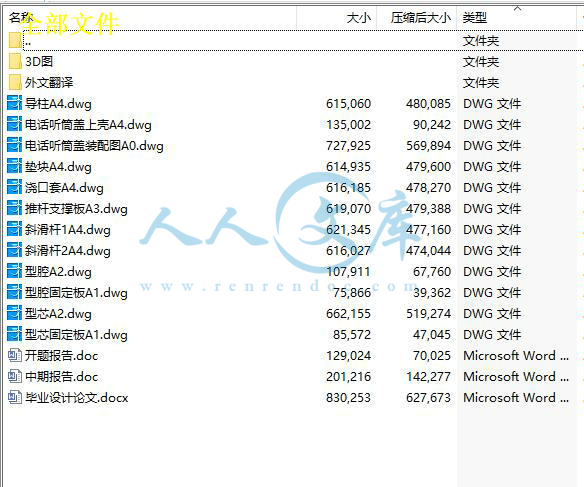
Task: Select the file name 斜滑杆1A4.dwg
Action: [68, 230]
